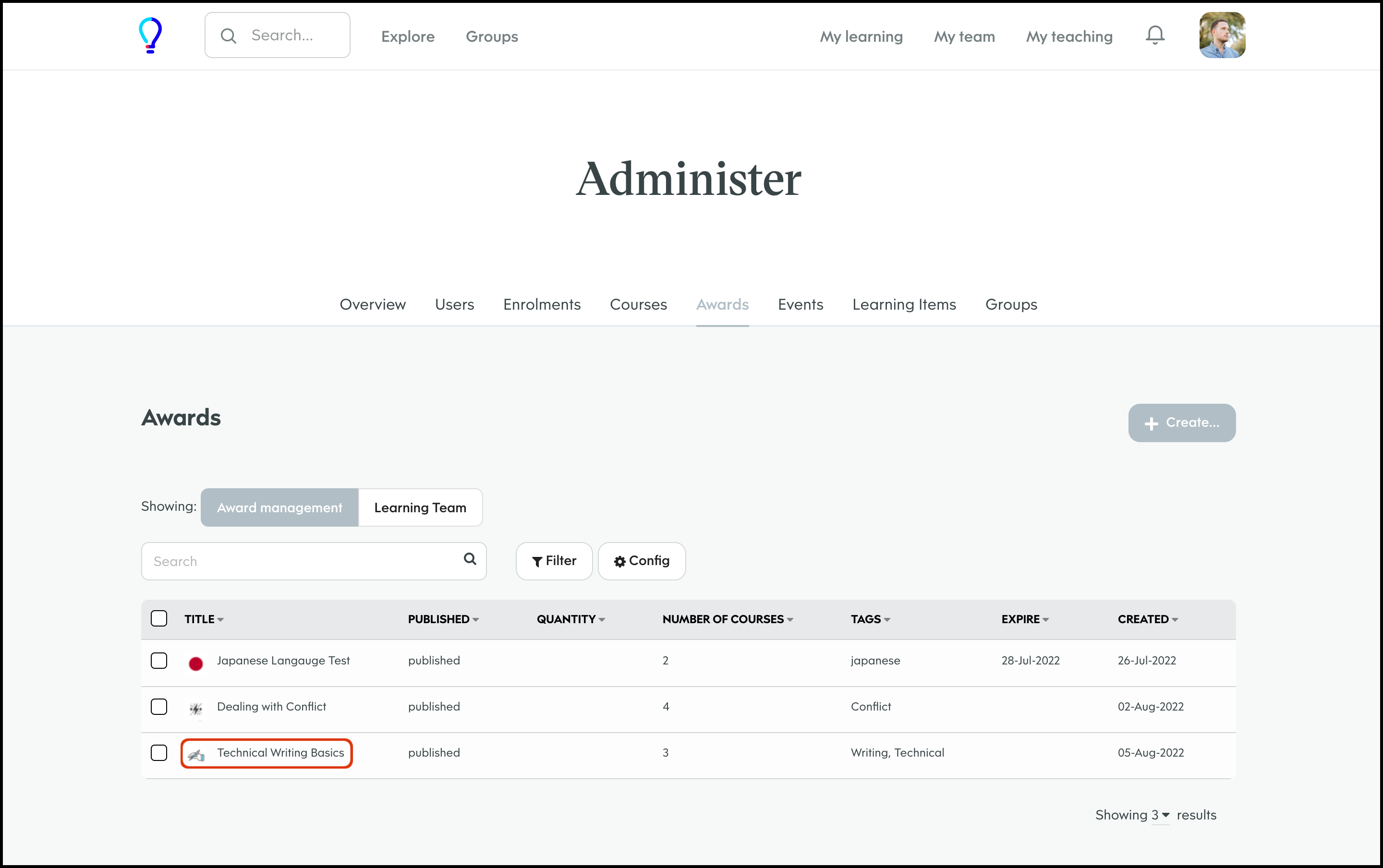Click the lightbulb logo icon

150,36
